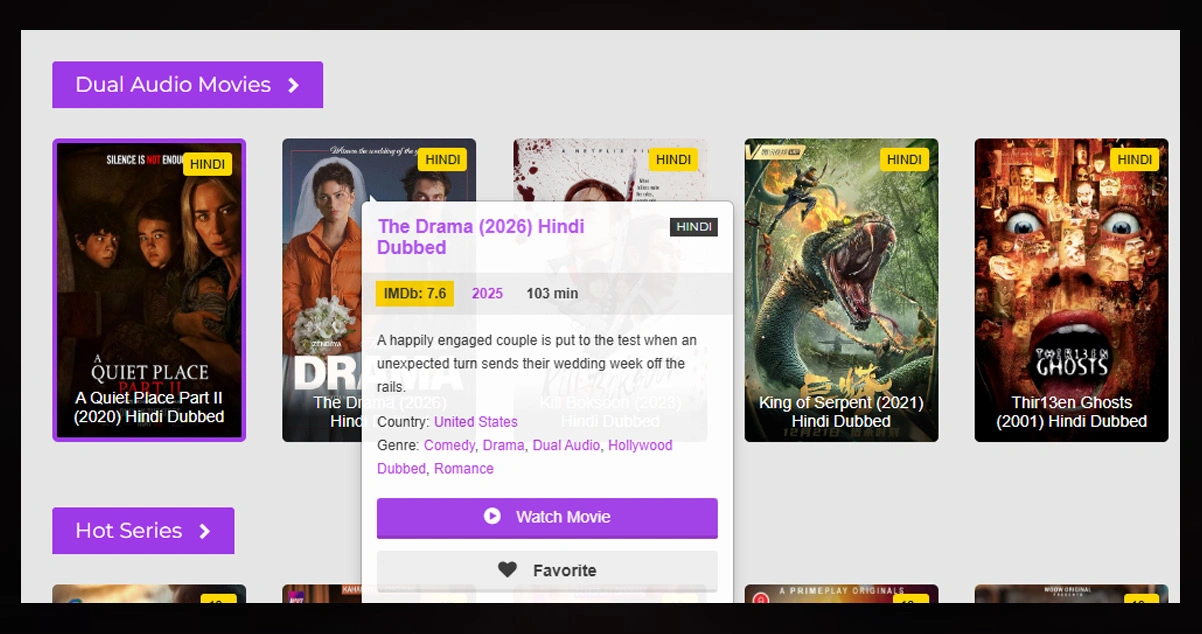This screenshot has height=634, width=1202.
Task: Click chevron arrow next to Dual Audio Movies
Action: [x=293, y=85]
